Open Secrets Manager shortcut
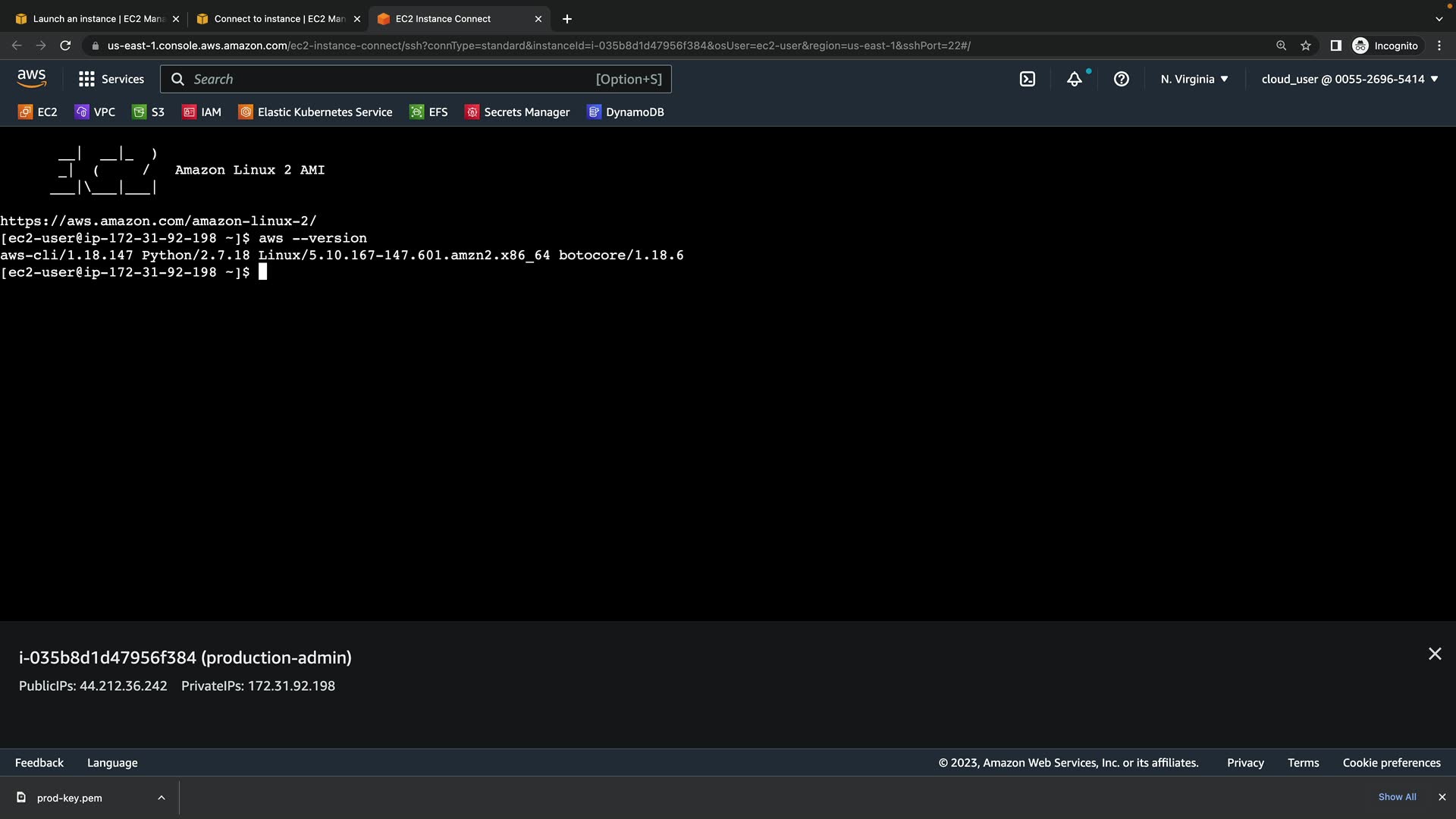This screenshot has height=819, width=1456. pyautogui.click(x=517, y=112)
